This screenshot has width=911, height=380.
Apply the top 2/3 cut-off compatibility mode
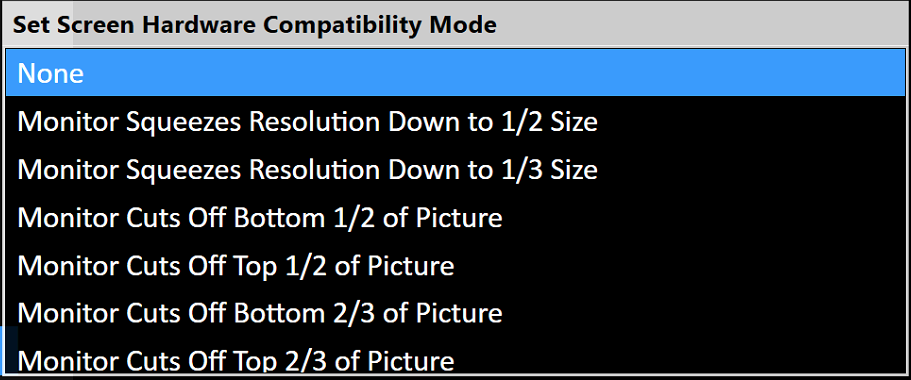tap(456, 355)
